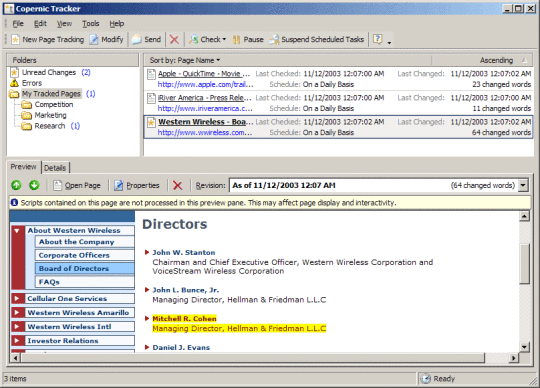Click the iRiver America page document icon
Screen dimensions: 540x388
click(151, 98)
